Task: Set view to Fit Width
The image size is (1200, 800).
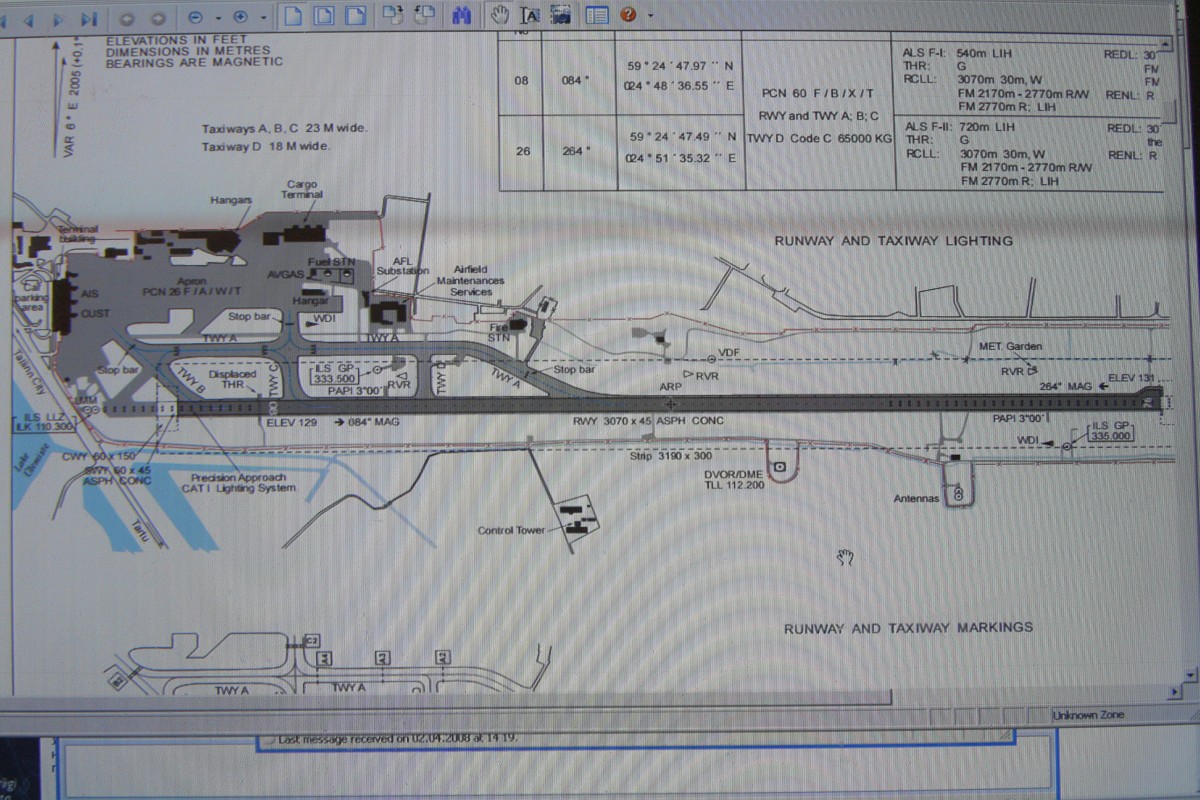Action: coord(355,16)
